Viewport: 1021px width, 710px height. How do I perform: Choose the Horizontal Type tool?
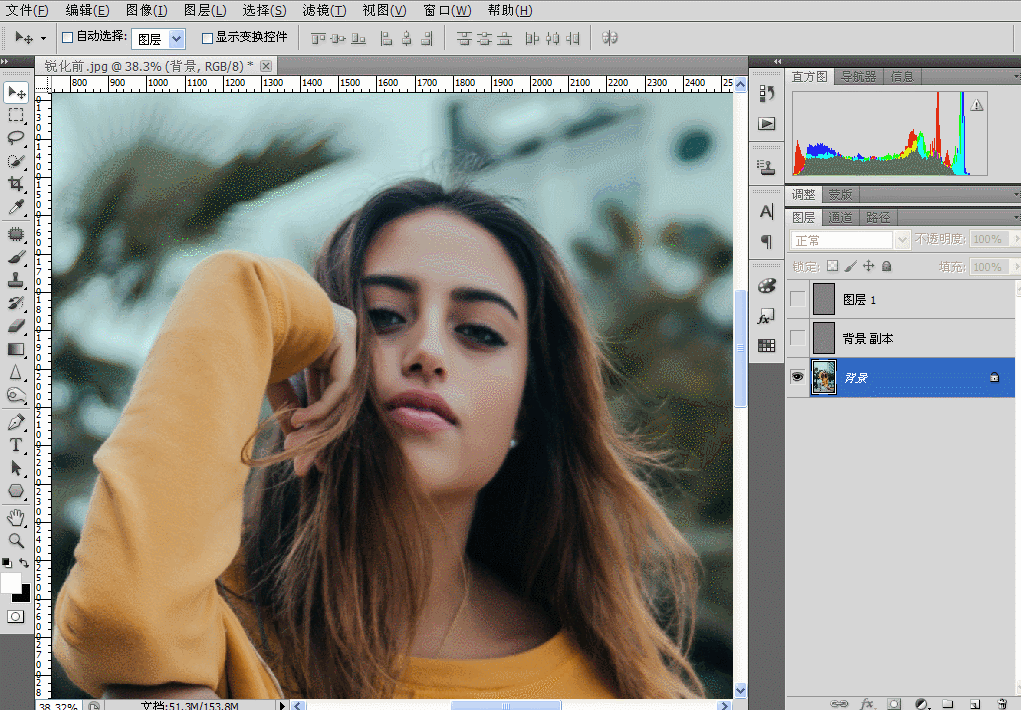16,445
